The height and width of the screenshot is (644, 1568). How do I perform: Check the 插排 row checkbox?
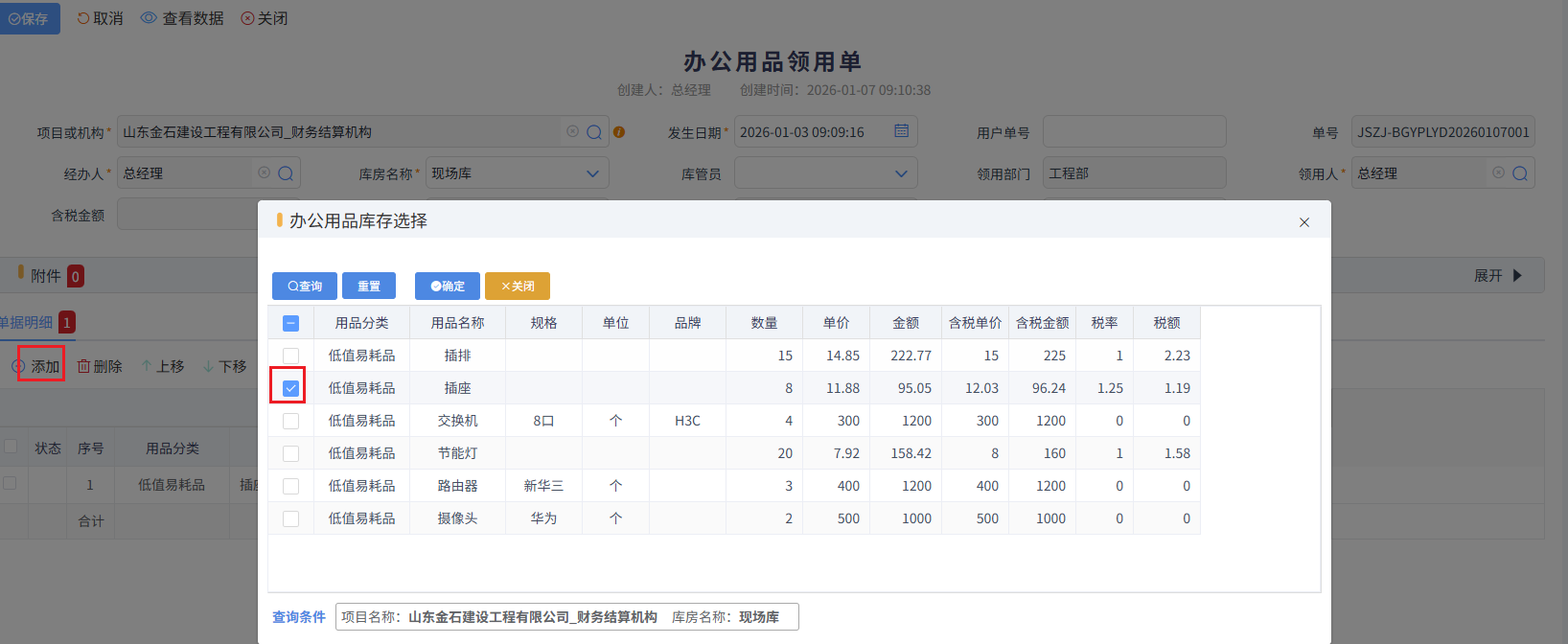291,356
